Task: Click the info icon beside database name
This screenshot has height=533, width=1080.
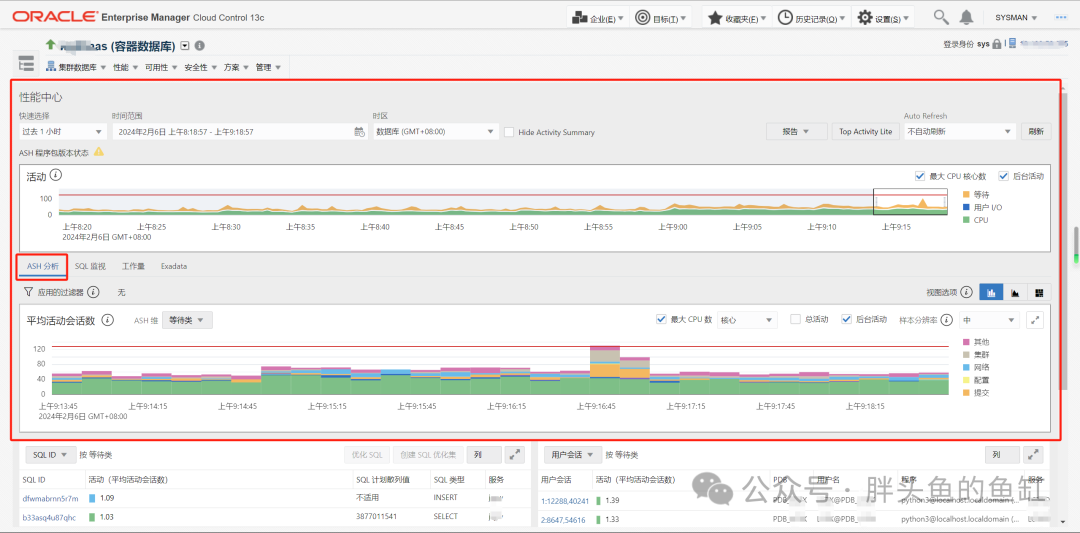Action: pyautogui.click(x=200, y=45)
